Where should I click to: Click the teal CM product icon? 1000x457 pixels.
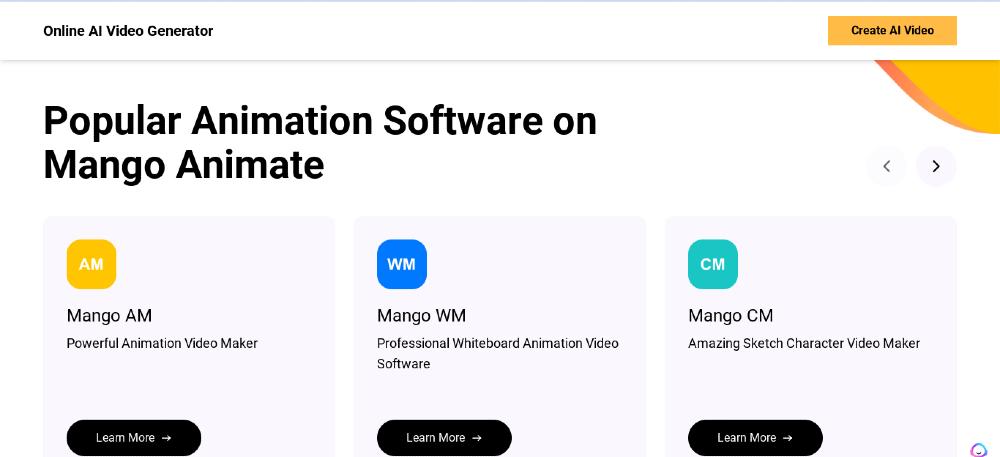point(712,264)
